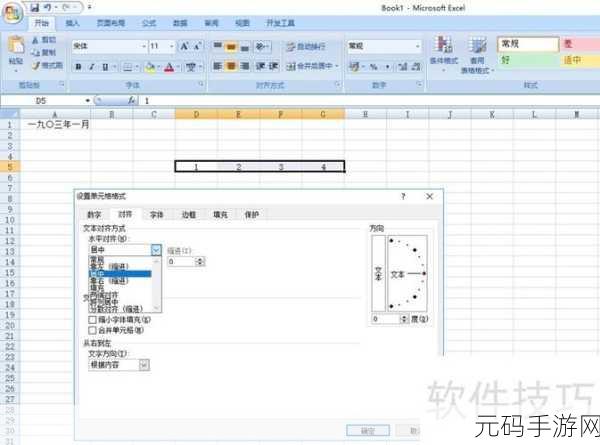Viewport: 600px width, 445px height.
Task: Check 合并单元格 (merge cells)
Action: coord(92,330)
